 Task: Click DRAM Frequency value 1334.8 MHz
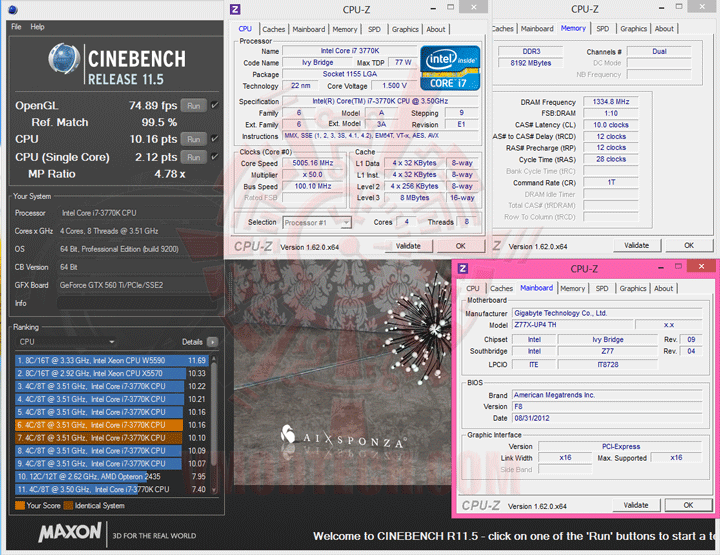[611, 101]
